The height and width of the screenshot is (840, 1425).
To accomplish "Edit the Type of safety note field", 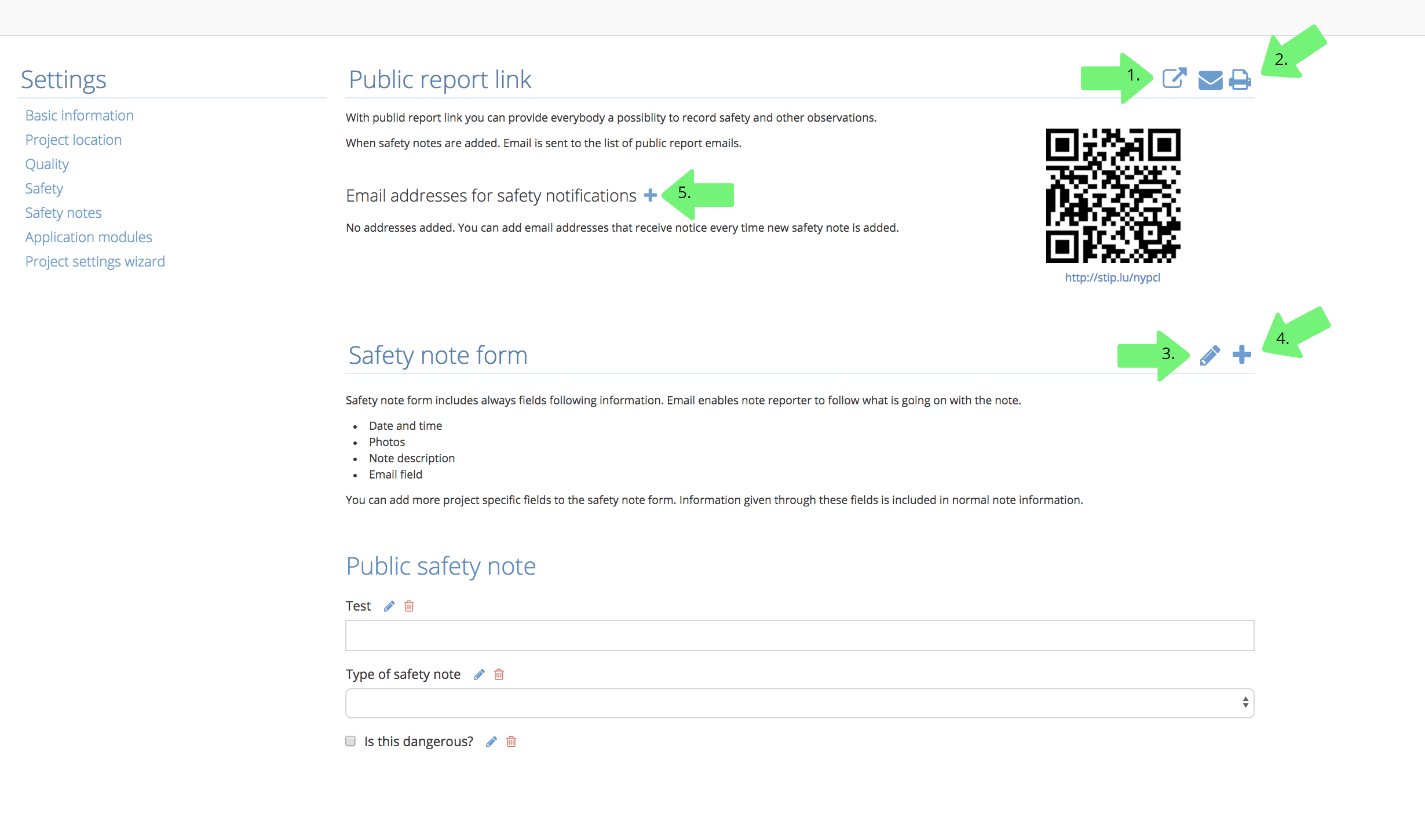I will [x=479, y=674].
